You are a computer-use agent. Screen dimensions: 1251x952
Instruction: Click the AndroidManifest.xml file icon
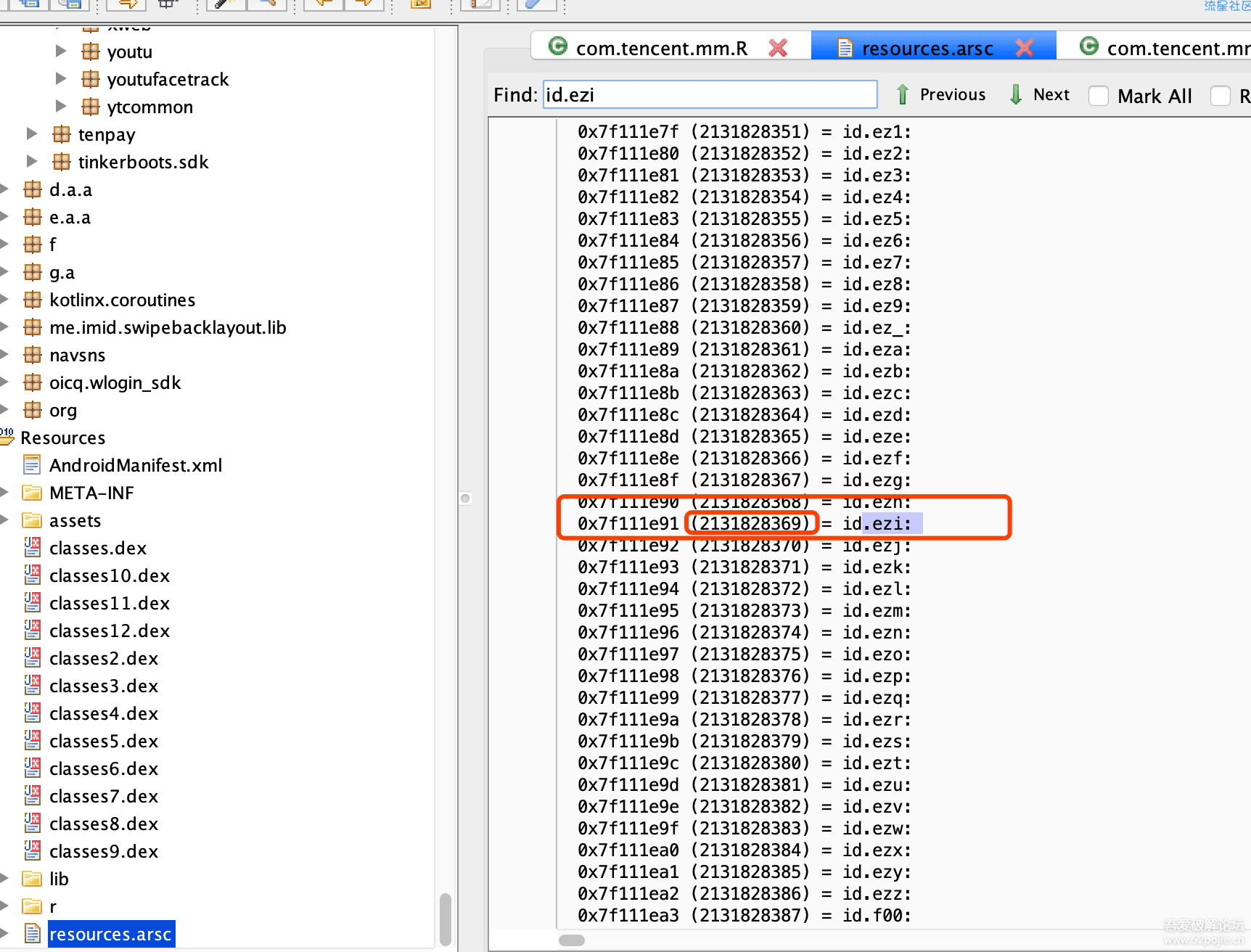32,465
